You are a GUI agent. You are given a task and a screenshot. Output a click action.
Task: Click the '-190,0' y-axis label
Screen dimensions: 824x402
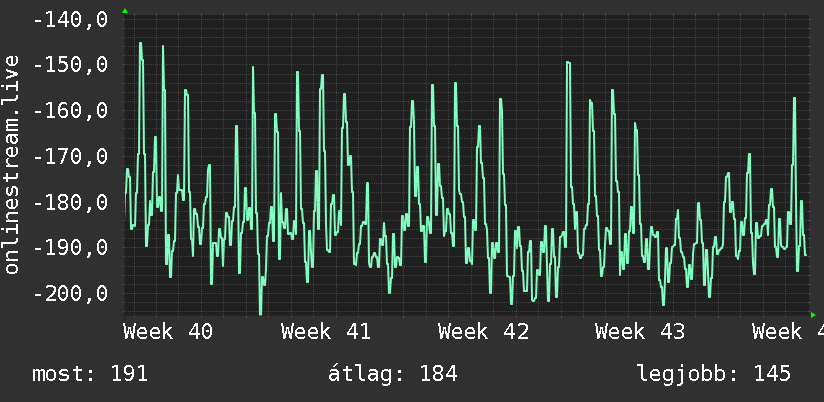(x=70, y=248)
